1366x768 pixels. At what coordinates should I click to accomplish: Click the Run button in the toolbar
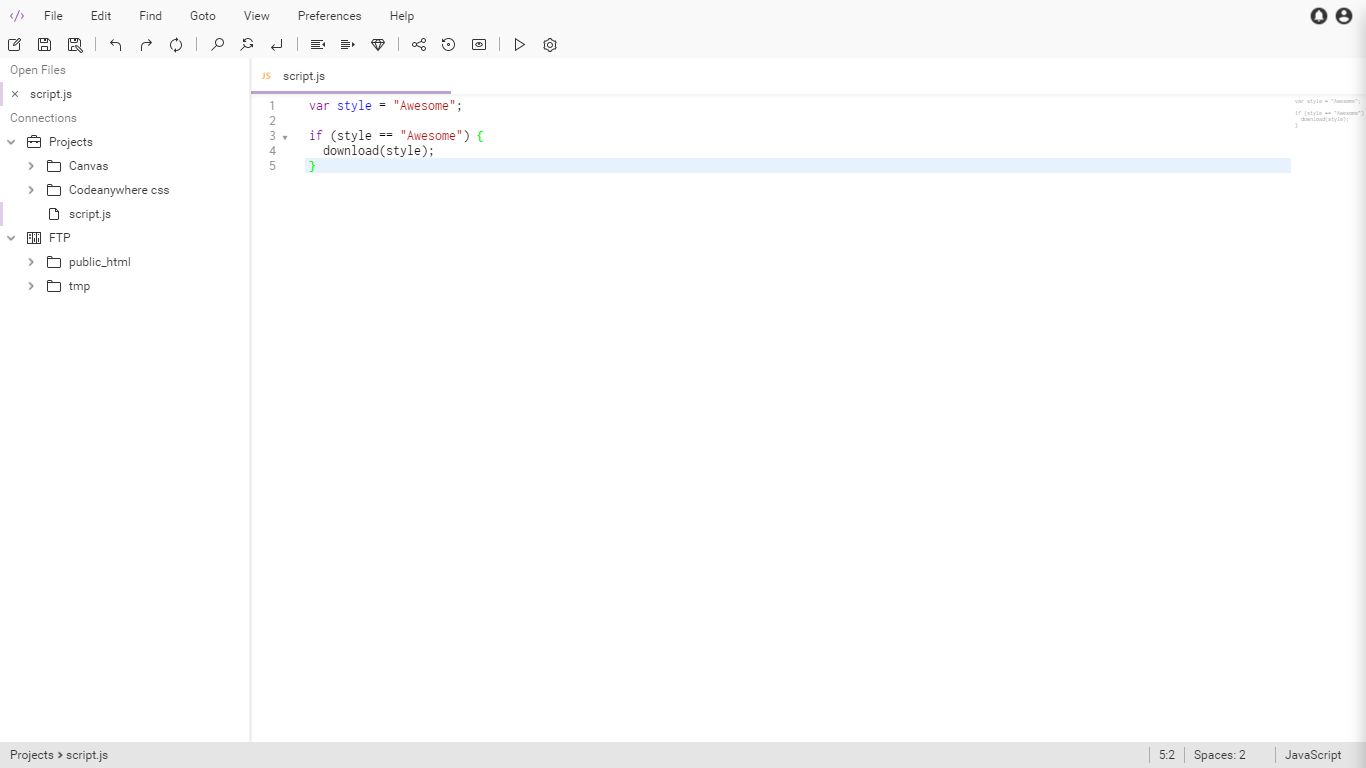pos(519,44)
